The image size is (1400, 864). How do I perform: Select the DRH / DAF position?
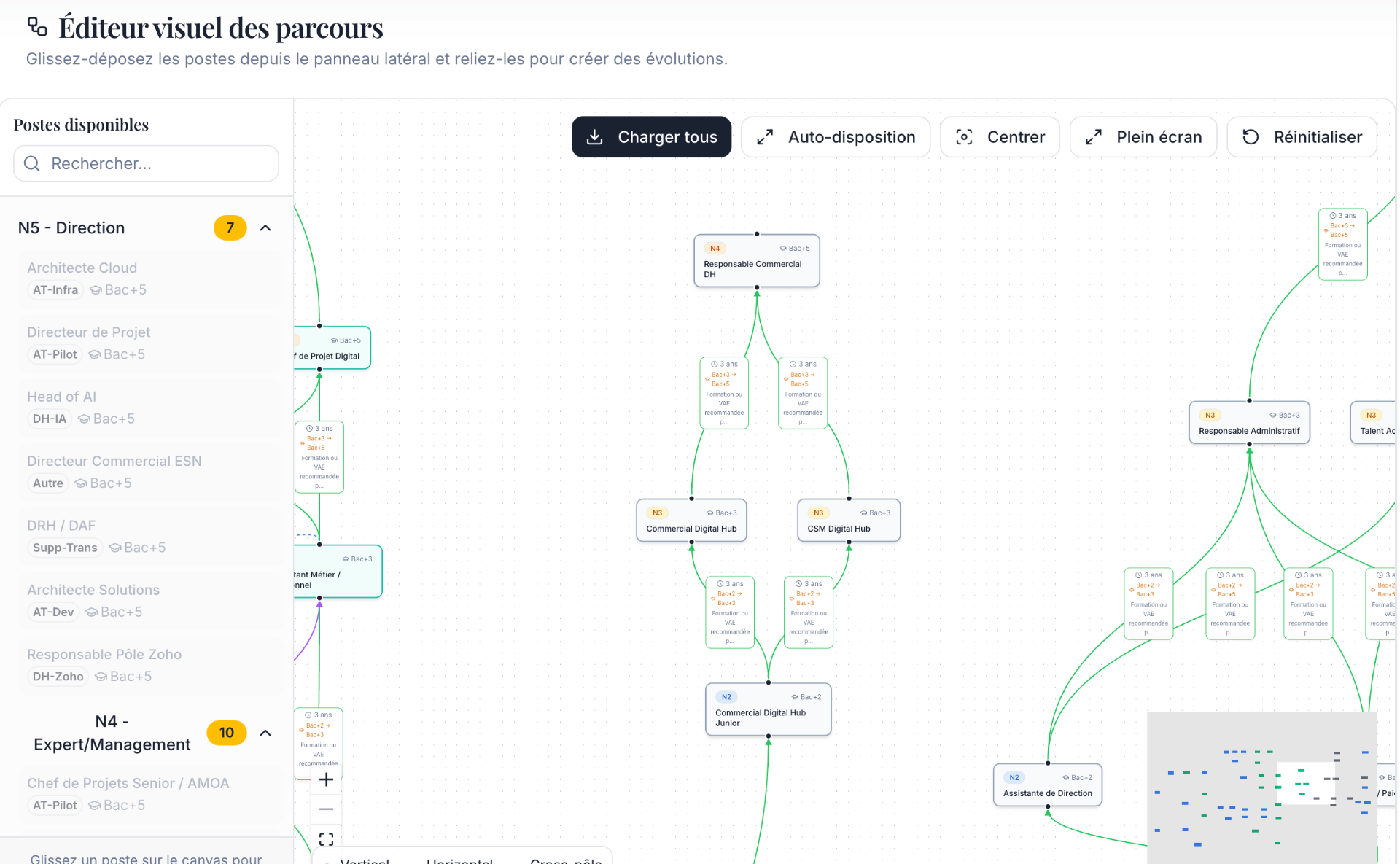pyautogui.click(x=152, y=537)
